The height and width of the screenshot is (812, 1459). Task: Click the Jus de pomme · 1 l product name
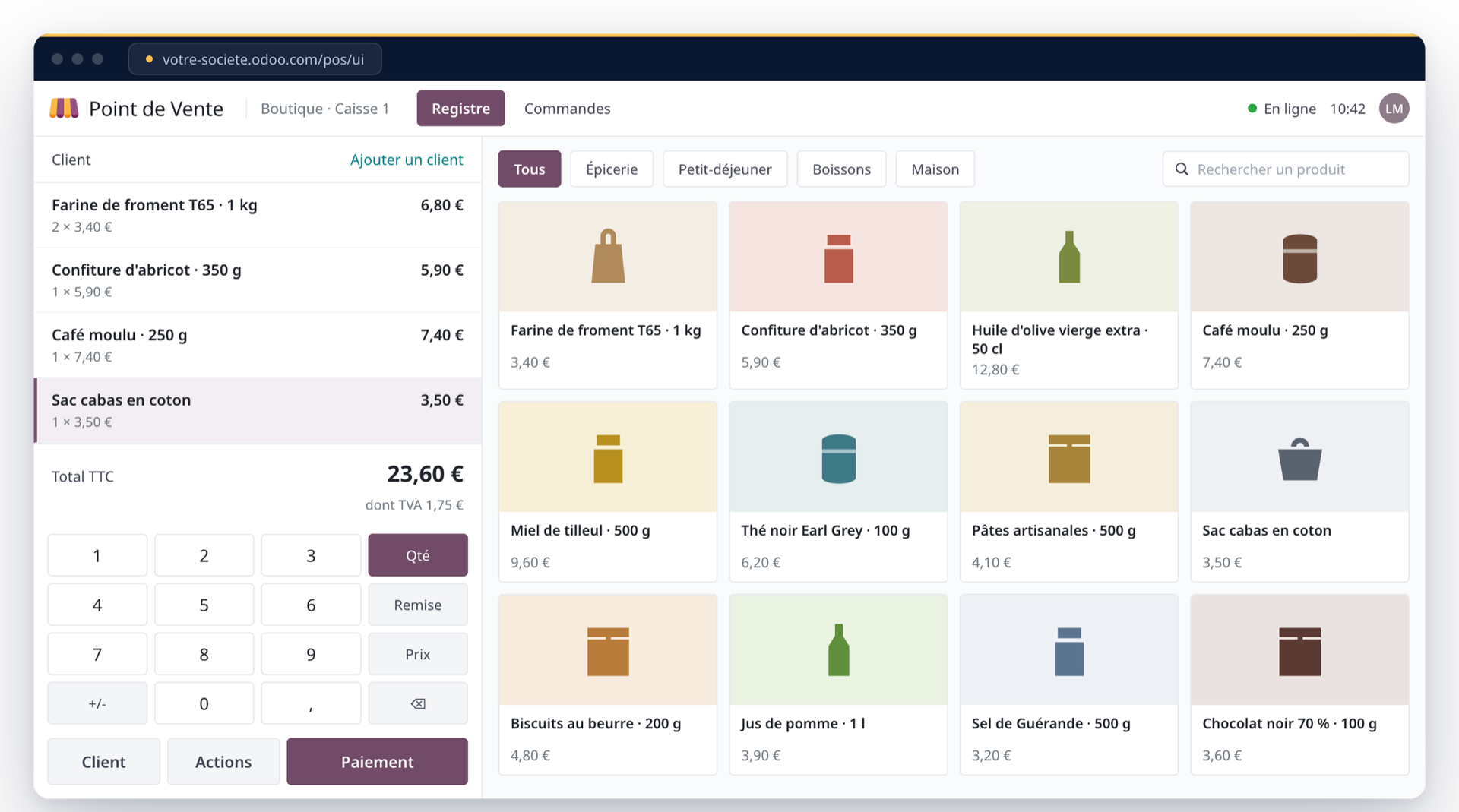pyautogui.click(x=802, y=723)
